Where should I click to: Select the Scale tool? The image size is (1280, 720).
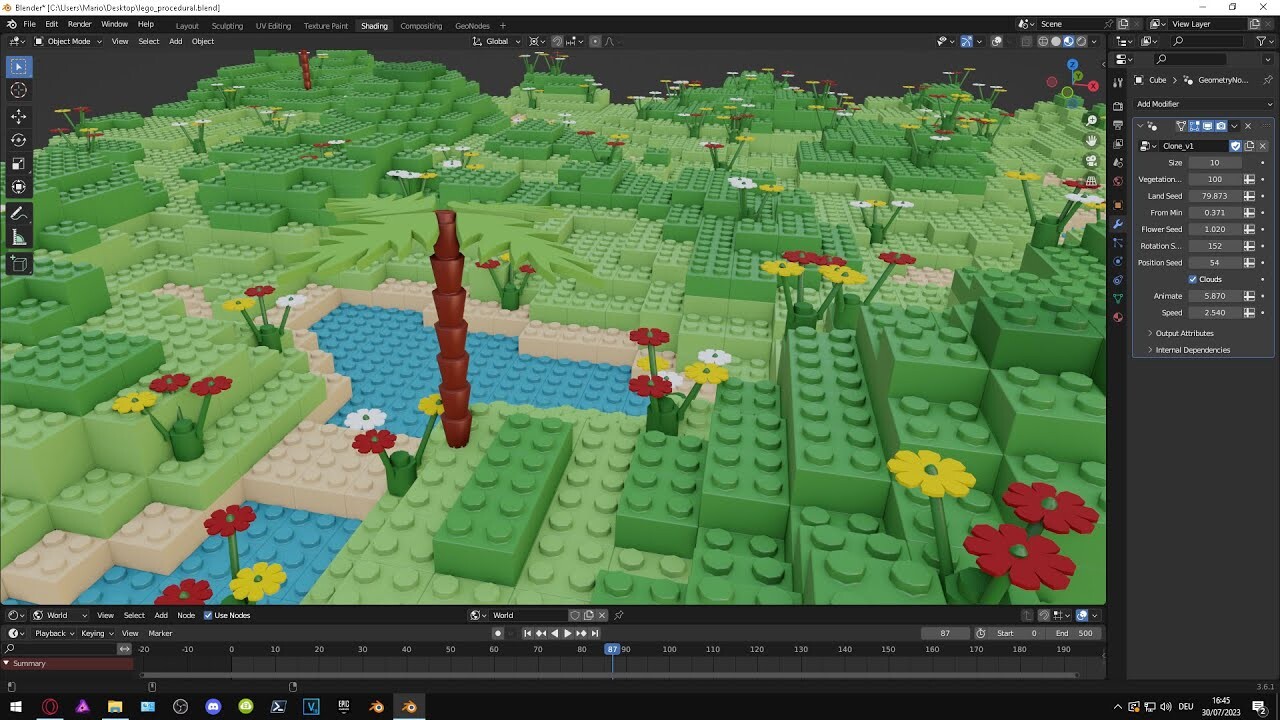(x=17, y=163)
